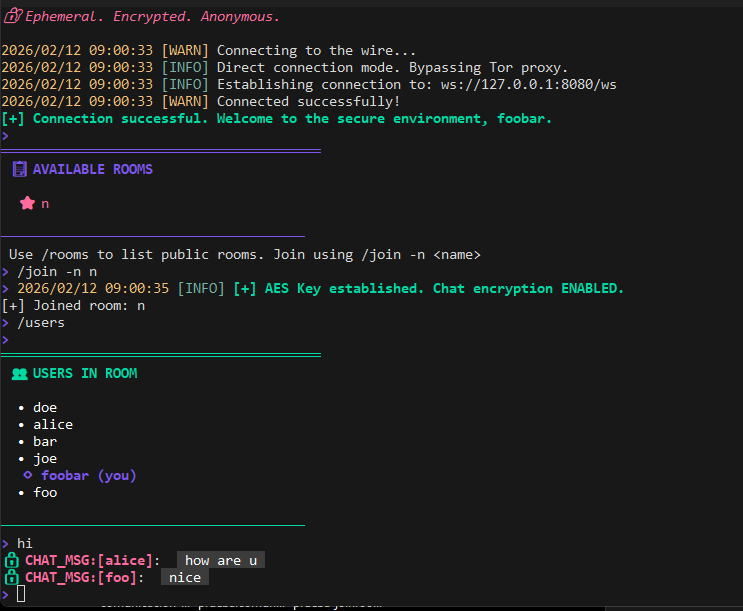This screenshot has width=743, height=611.
Task: Click the cursor box at the bottom prompt
Action: coord(21,595)
